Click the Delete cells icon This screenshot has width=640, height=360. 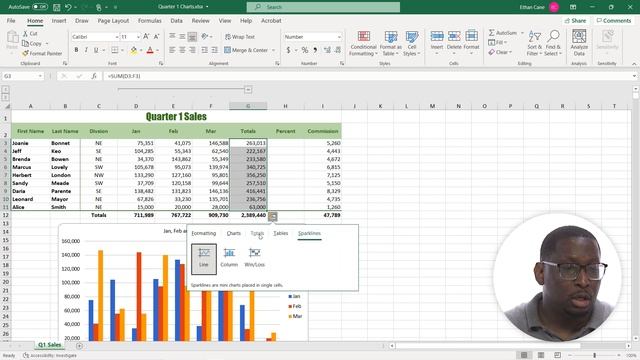454,37
